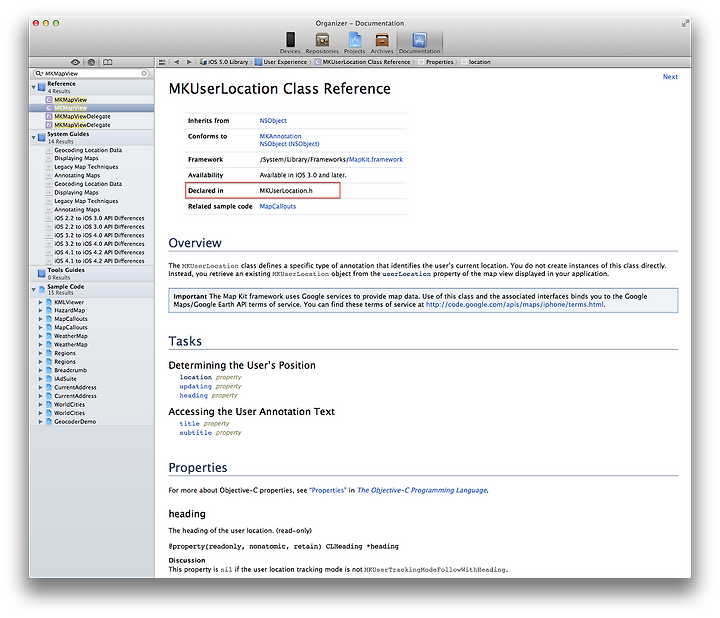Image resolution: width=720 pixels, height=618 pixels.
Task: Open first Displaying Maps guide
Action: point(76,158)
